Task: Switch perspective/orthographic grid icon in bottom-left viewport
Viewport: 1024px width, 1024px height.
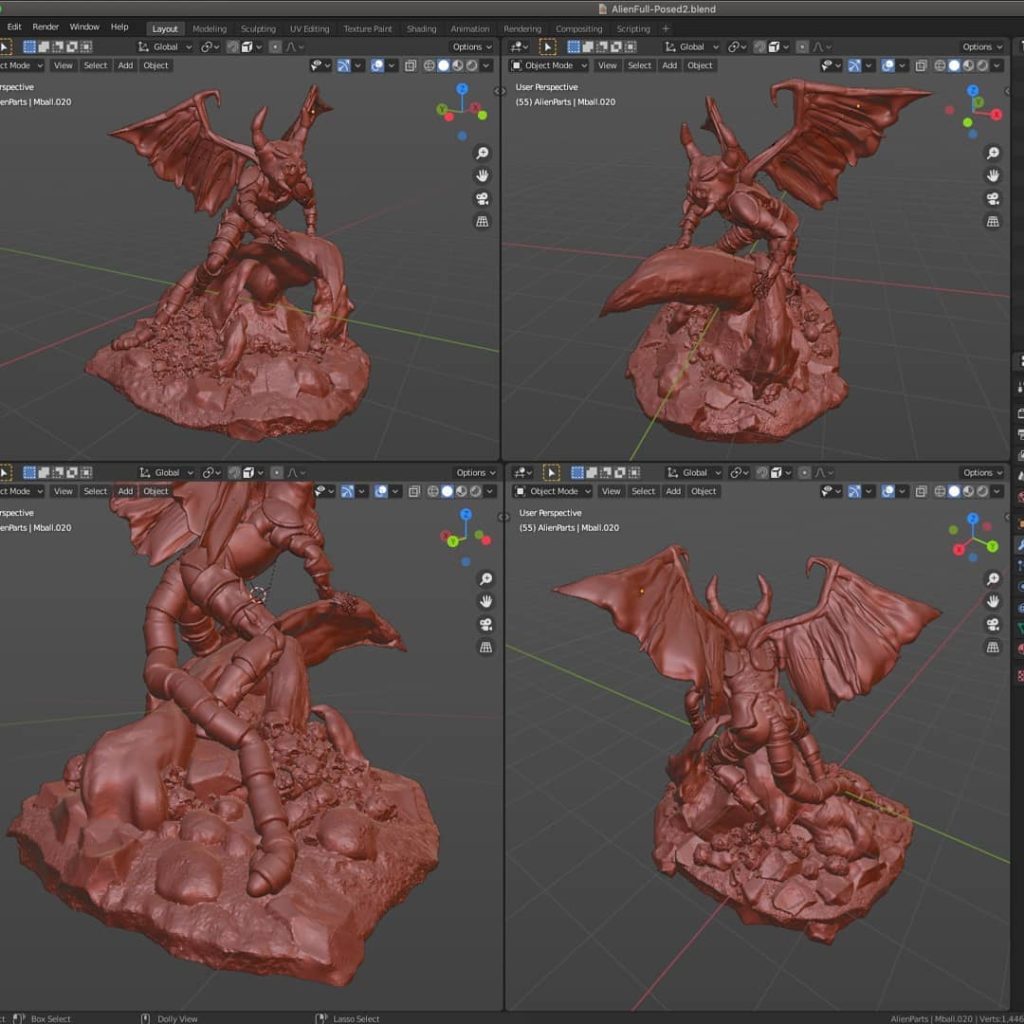Action: click(x=486, y=647)
